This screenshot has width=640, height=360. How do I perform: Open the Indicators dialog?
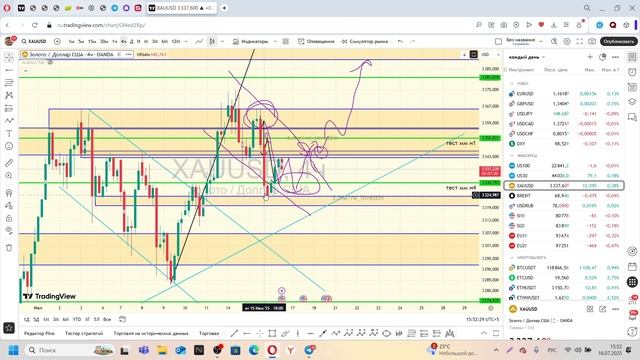250,41
